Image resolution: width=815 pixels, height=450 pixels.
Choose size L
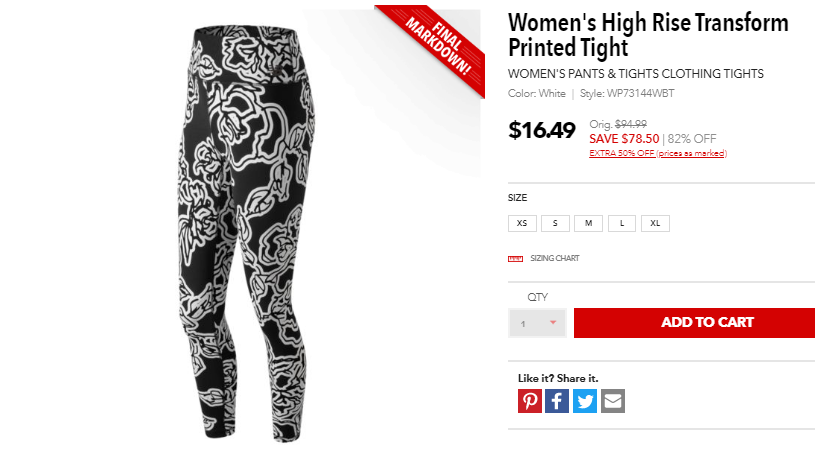(622, 223)
